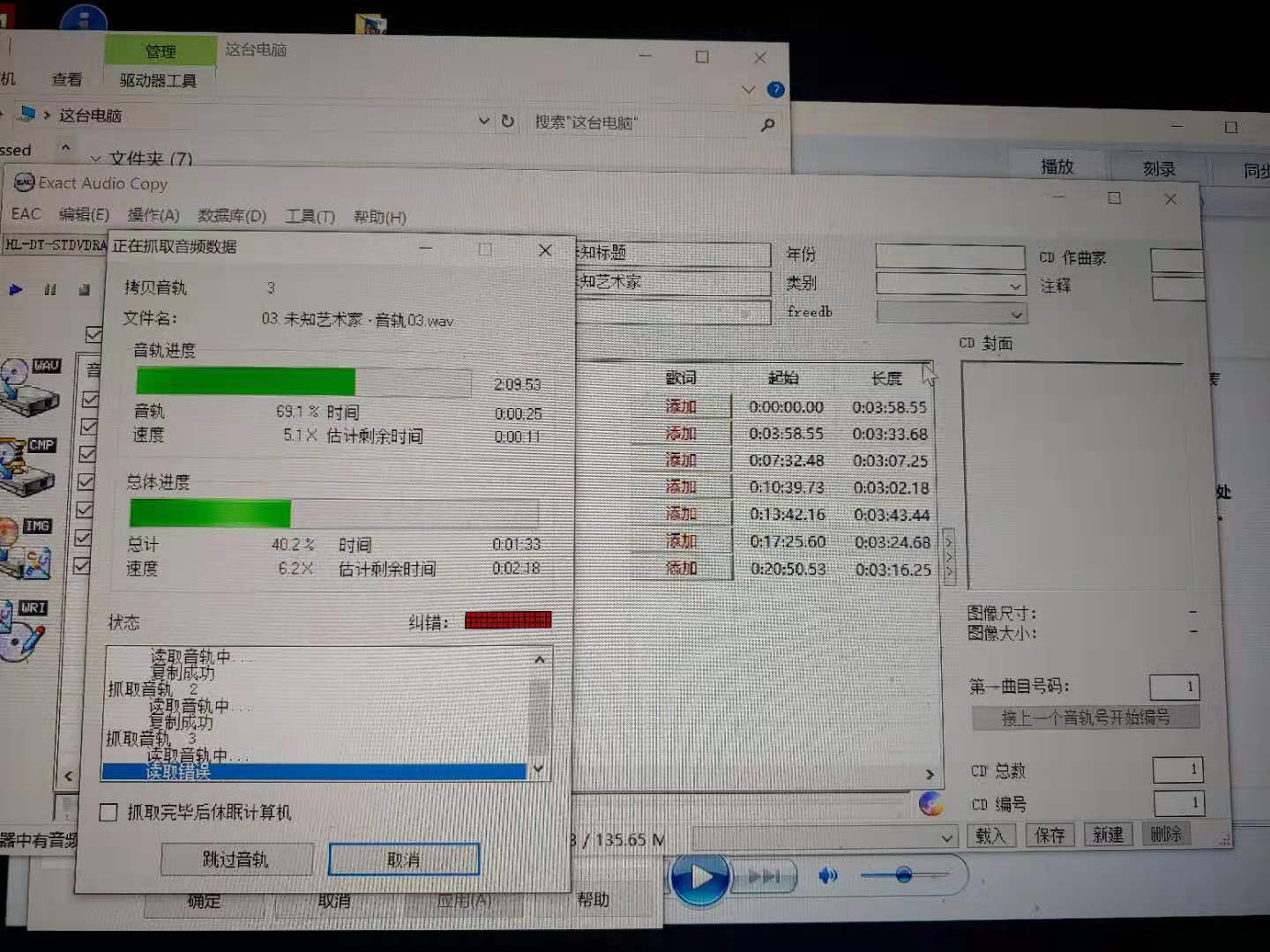Collapse the 文件夹 (7) group
Image resolution: width=1270 pixels, height=952 pixels.
95,159
